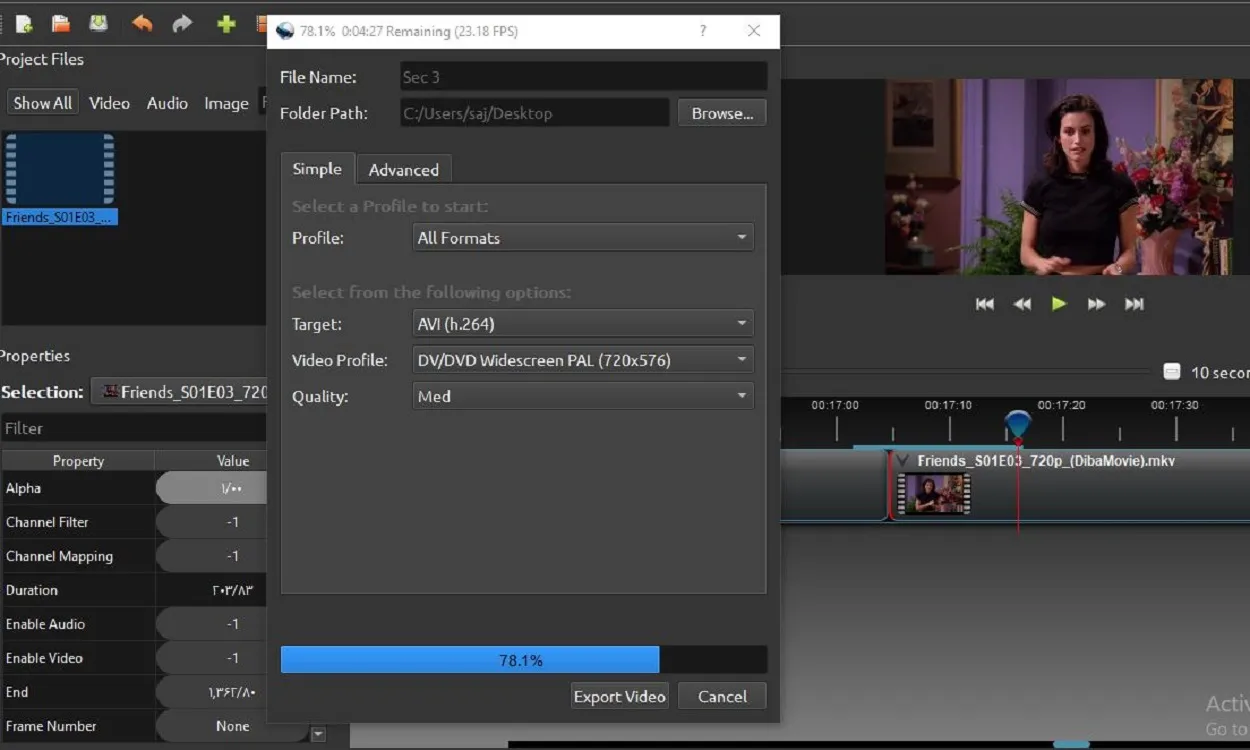Expand the clip menu arrow on Friends clip
Viewport: 1250px width, 750px height.
coord(902,461)
